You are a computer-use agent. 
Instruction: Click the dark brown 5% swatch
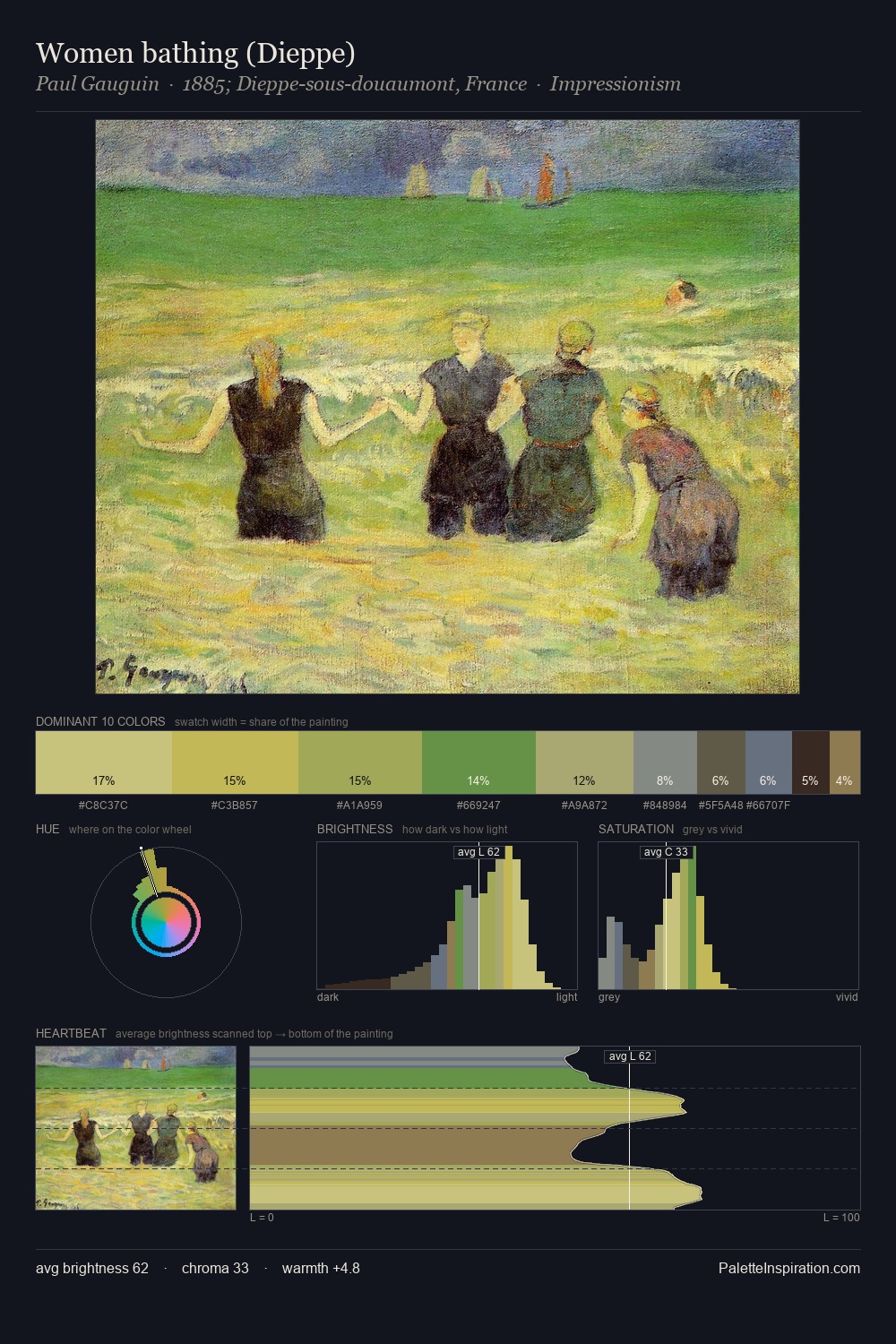click(x=810, y=762)
